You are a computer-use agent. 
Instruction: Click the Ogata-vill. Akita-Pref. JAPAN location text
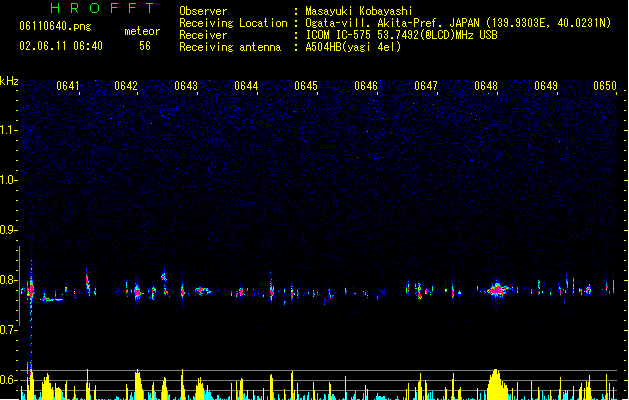[x=458, y=23]
